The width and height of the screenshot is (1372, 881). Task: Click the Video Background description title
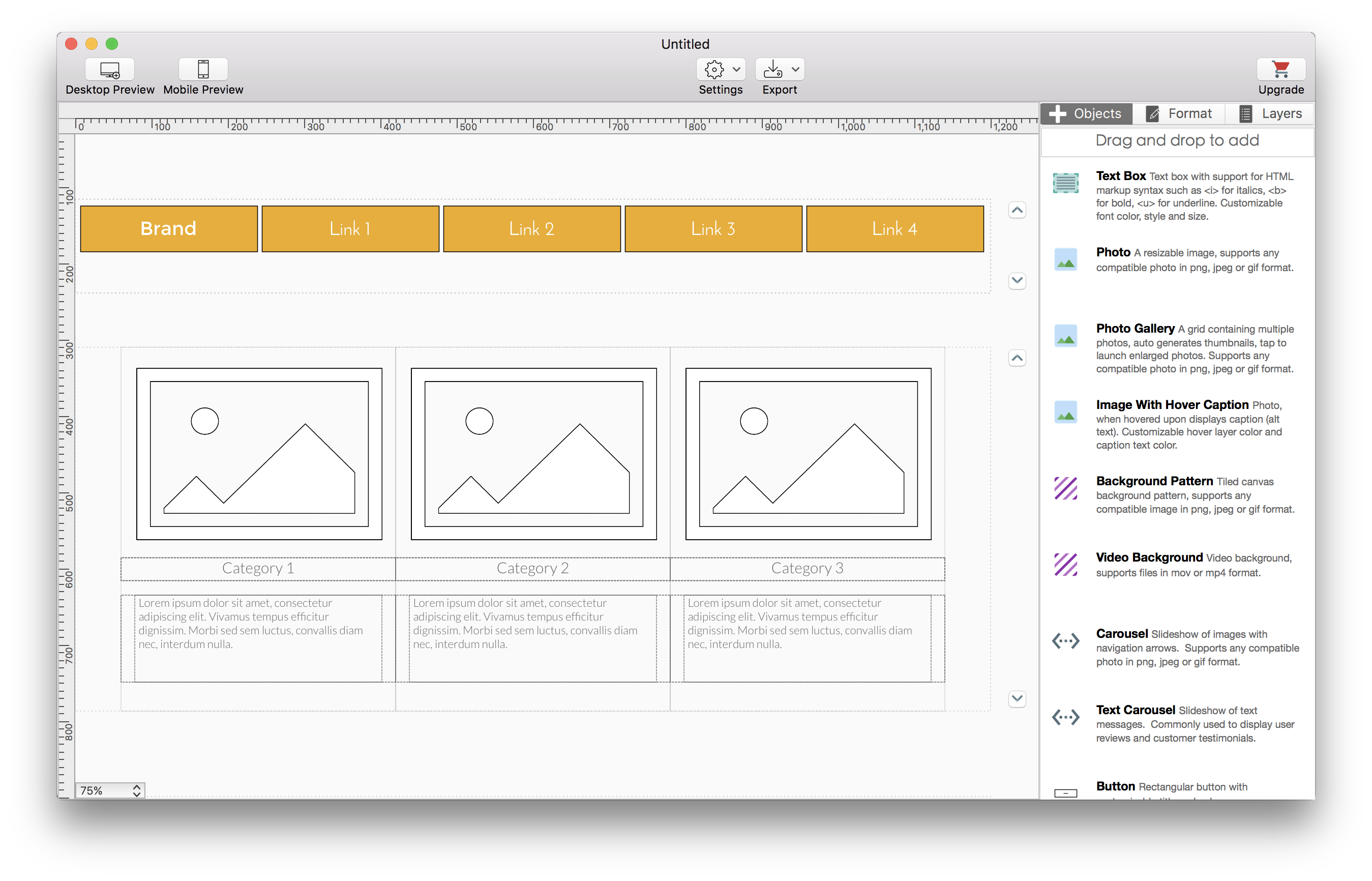(1149, 558)
